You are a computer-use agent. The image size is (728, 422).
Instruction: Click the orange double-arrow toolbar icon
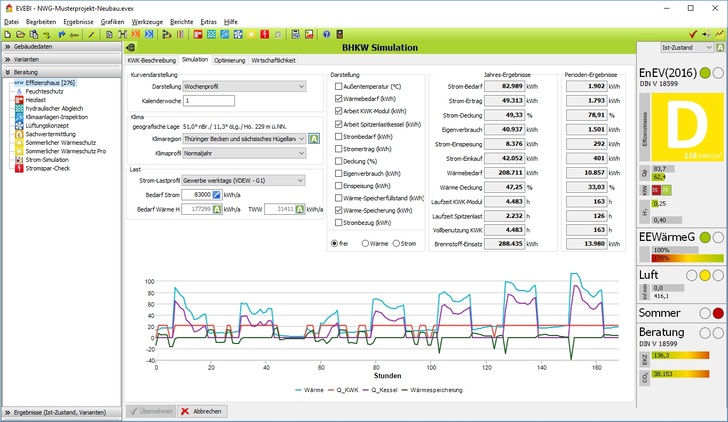[x=136, y=34]
